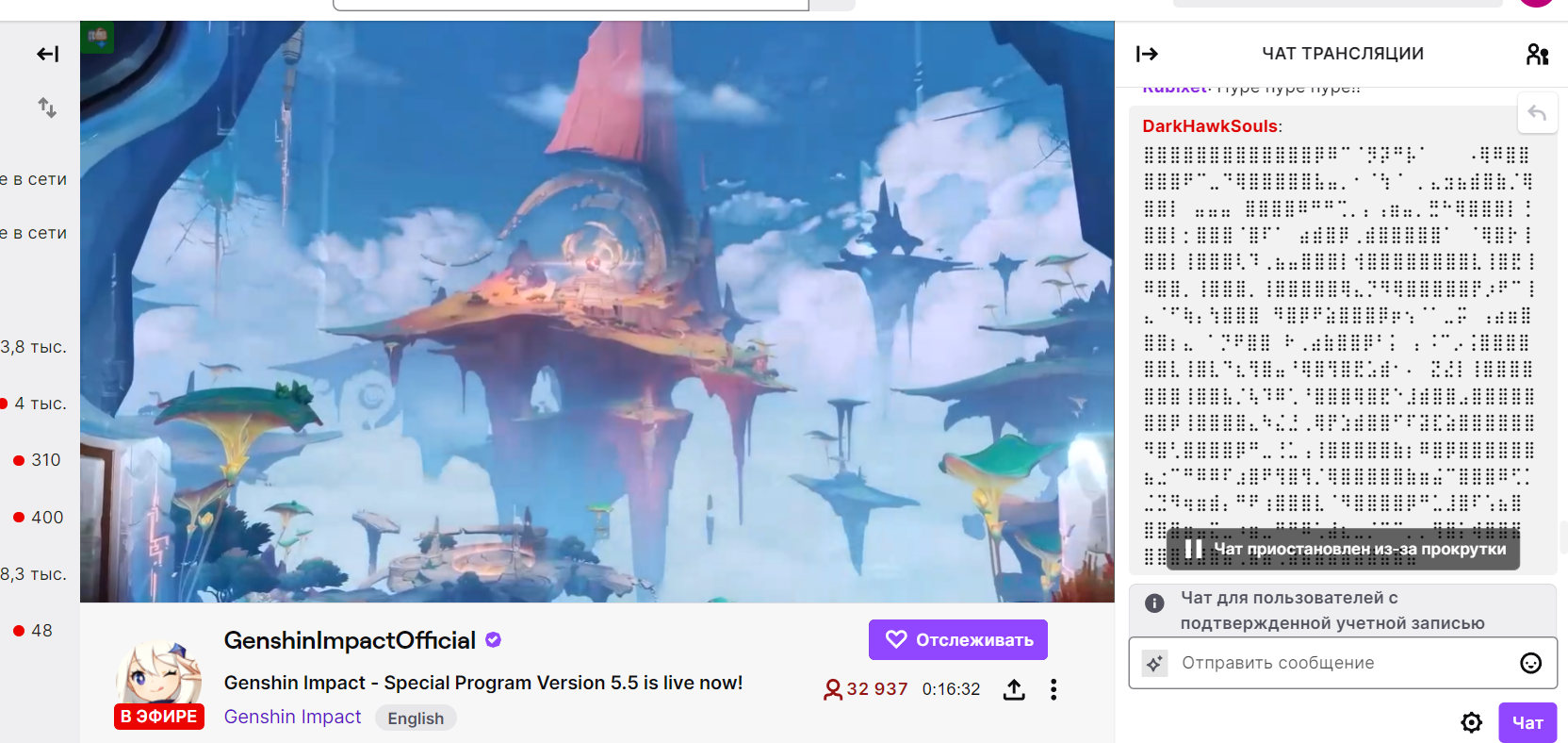Image resolution: width=1568 pixels, height=743 pixels.
Task: Open the emoji picker in chat
Action: pos(1531,663)
